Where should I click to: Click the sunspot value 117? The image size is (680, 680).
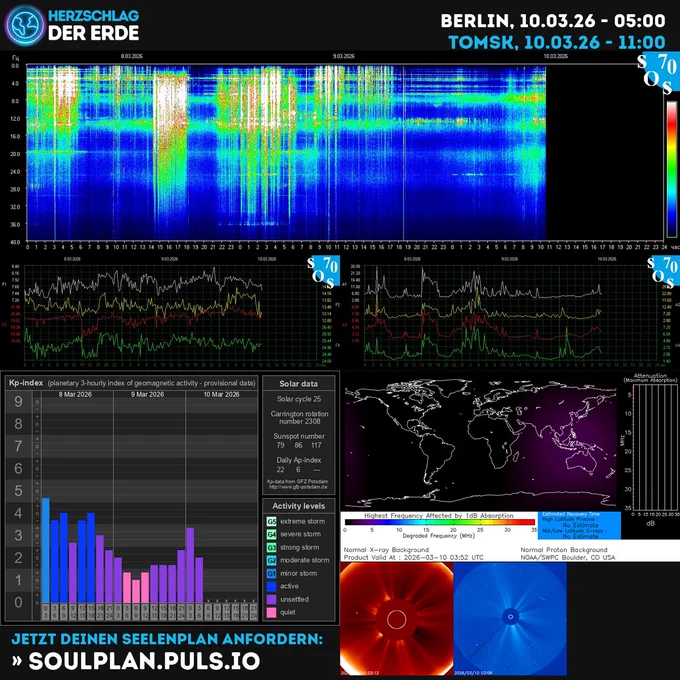click(316, 445)
